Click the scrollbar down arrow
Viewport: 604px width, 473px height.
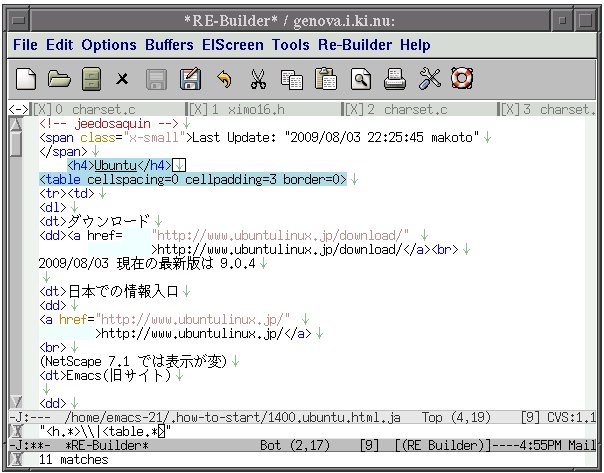16,402
